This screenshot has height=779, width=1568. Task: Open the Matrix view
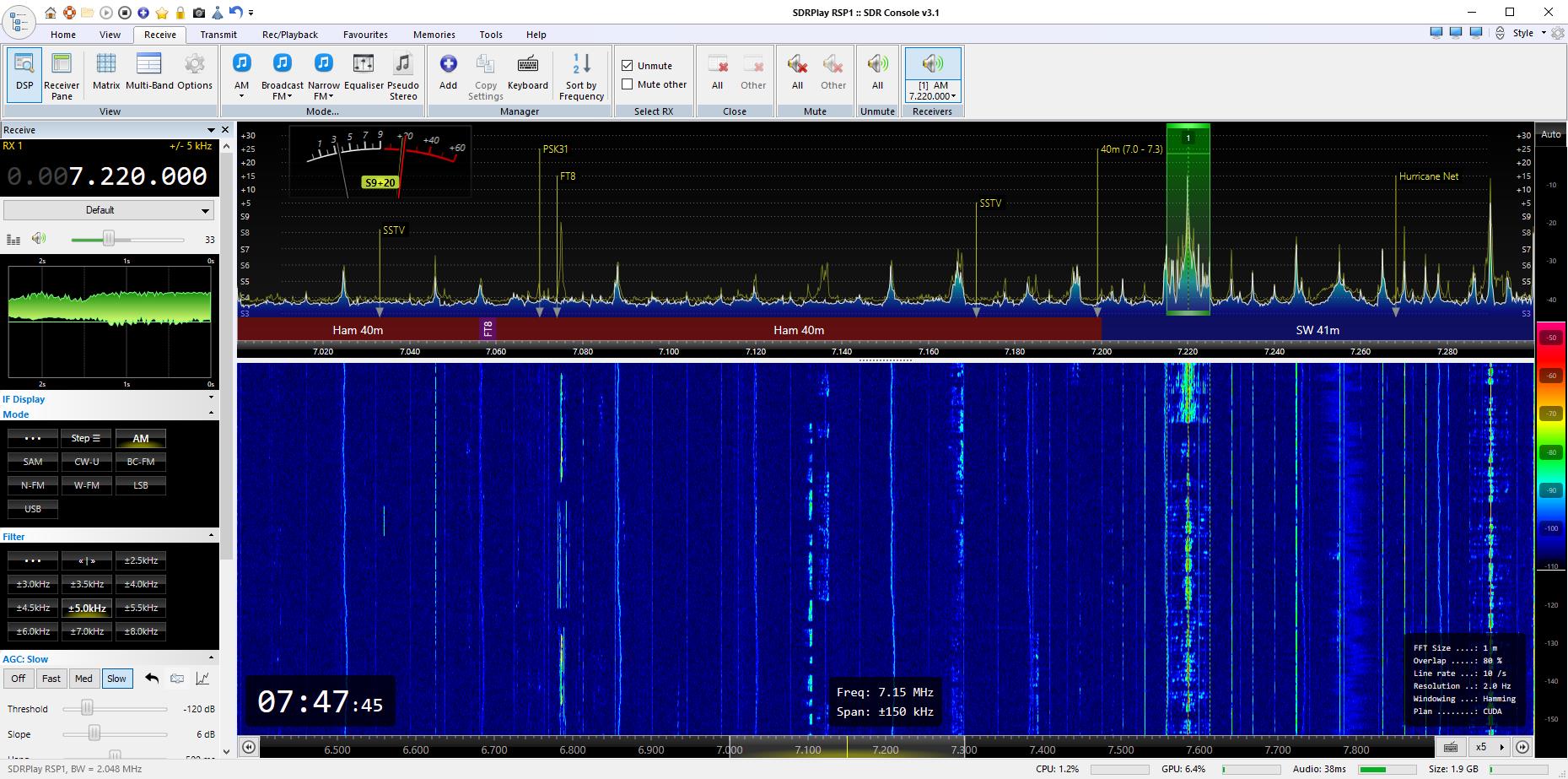pos(106,73)
